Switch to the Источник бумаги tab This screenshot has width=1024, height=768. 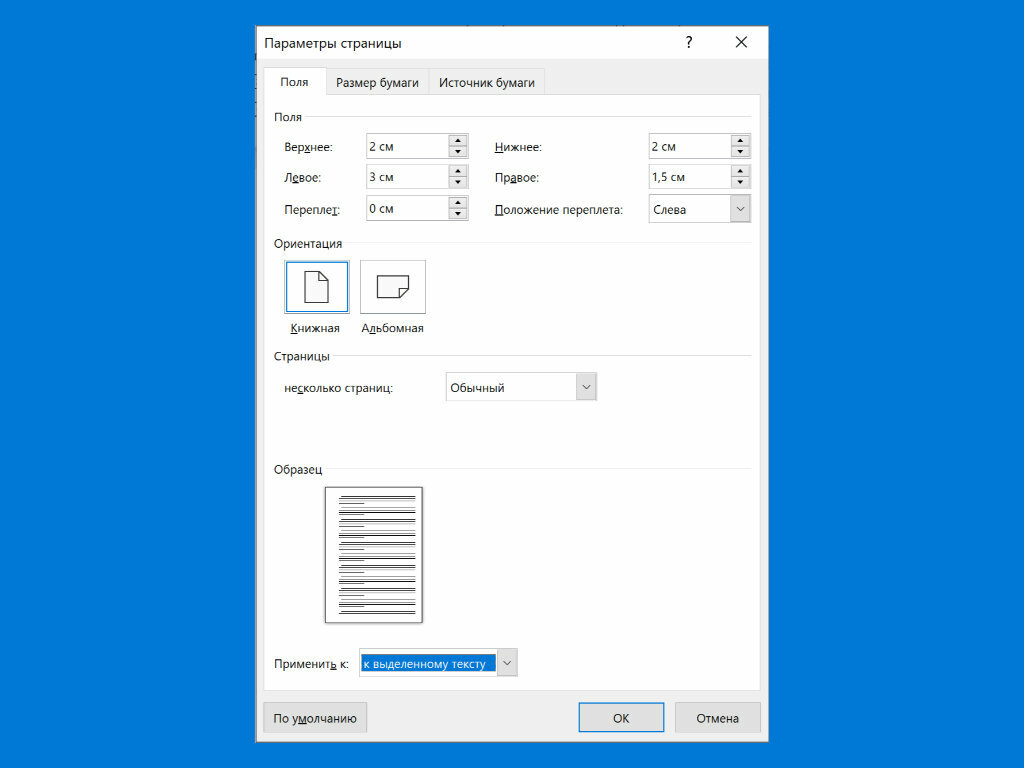coord(486,83)
